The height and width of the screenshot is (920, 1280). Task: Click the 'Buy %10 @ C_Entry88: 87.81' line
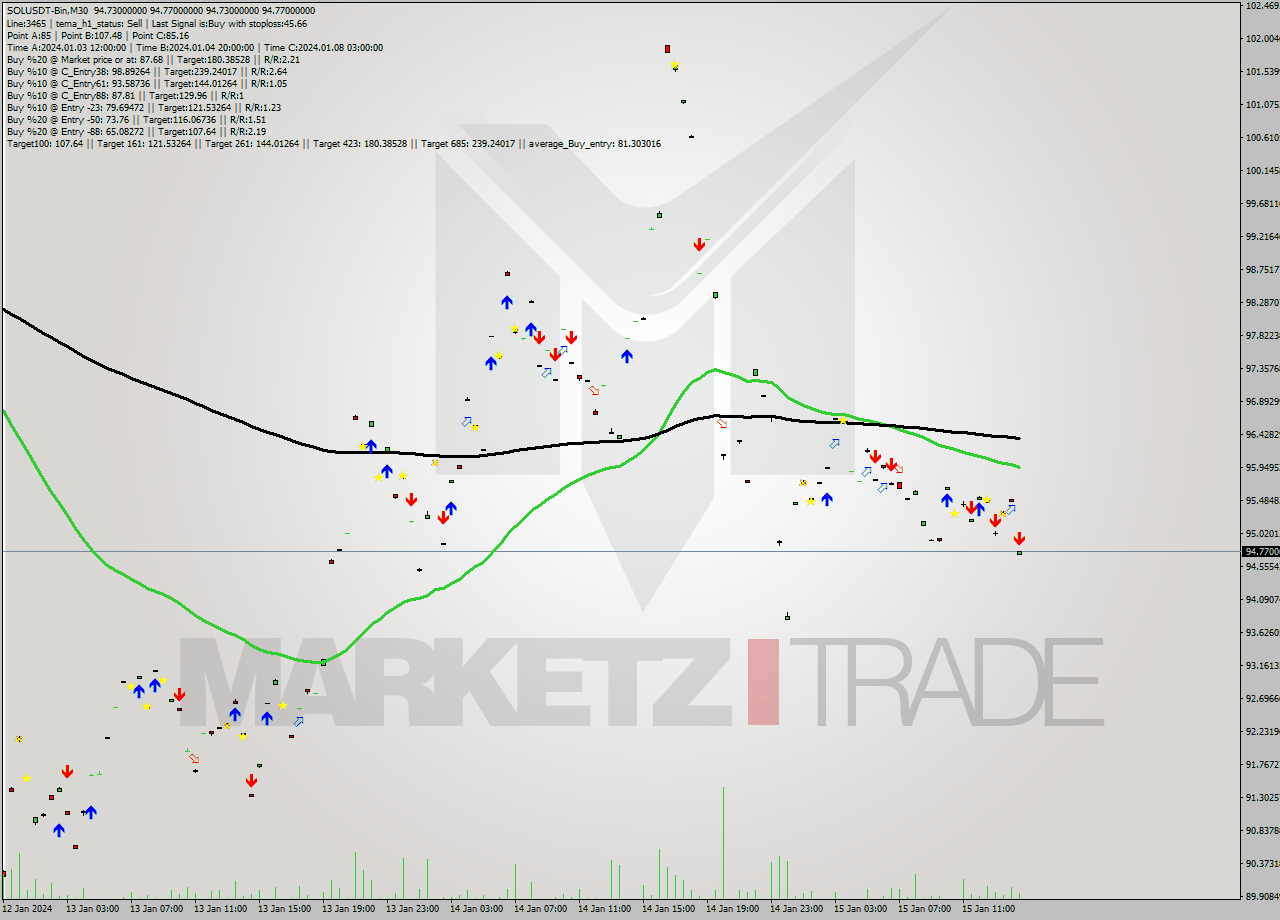tap(125, 95)
